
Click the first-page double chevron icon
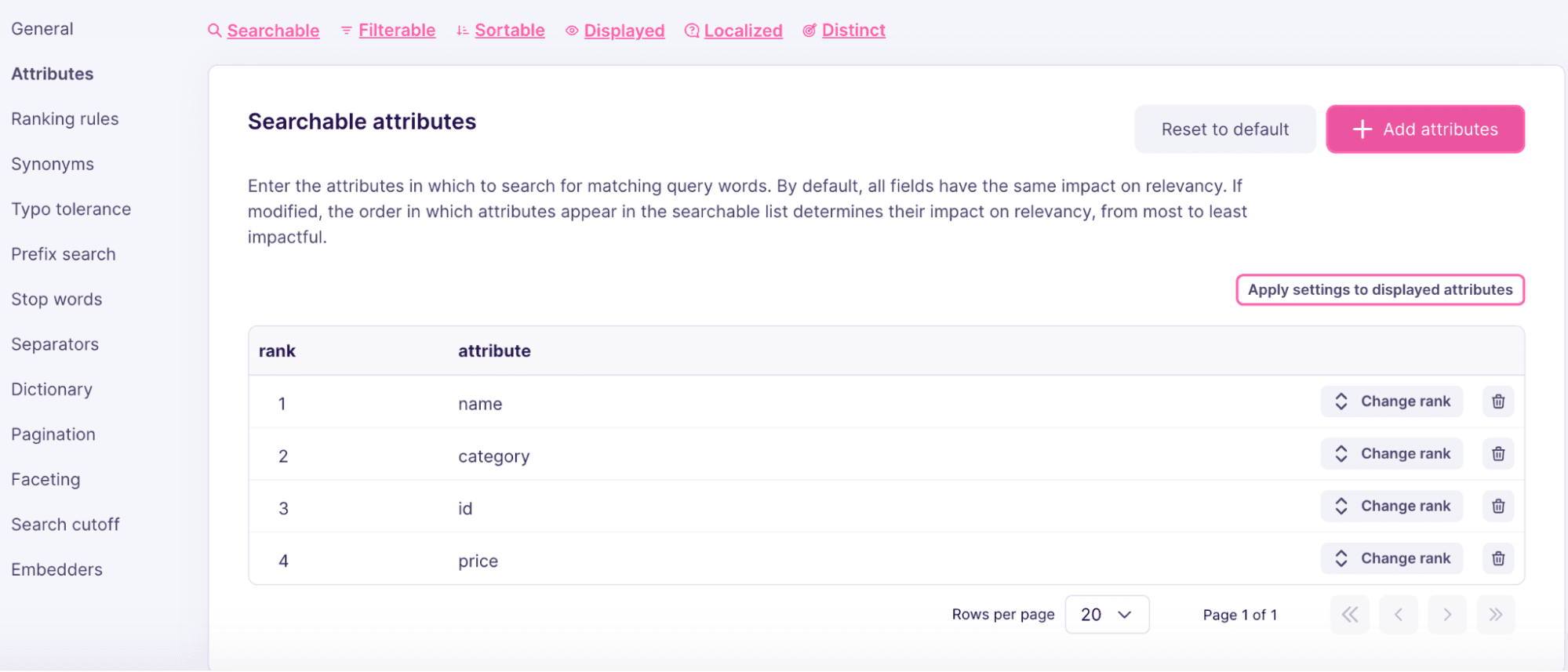coord(1349,615)
